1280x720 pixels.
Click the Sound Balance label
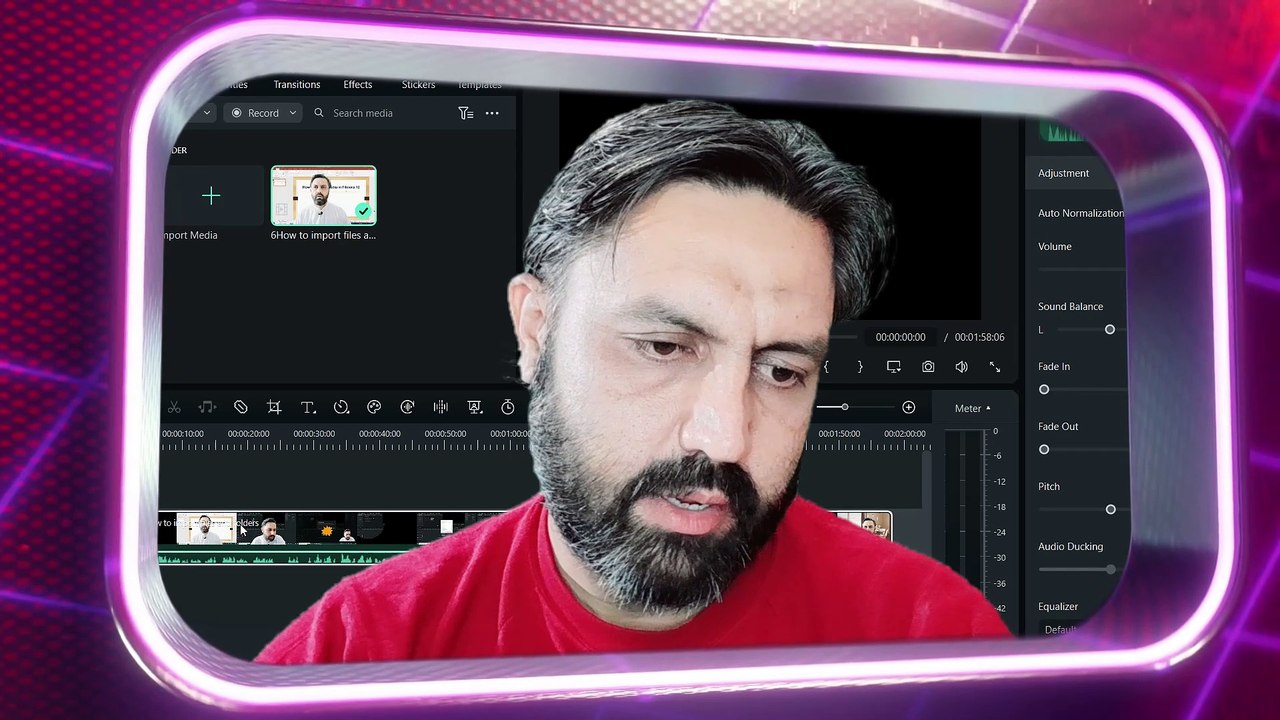(x=1070, y=306)
